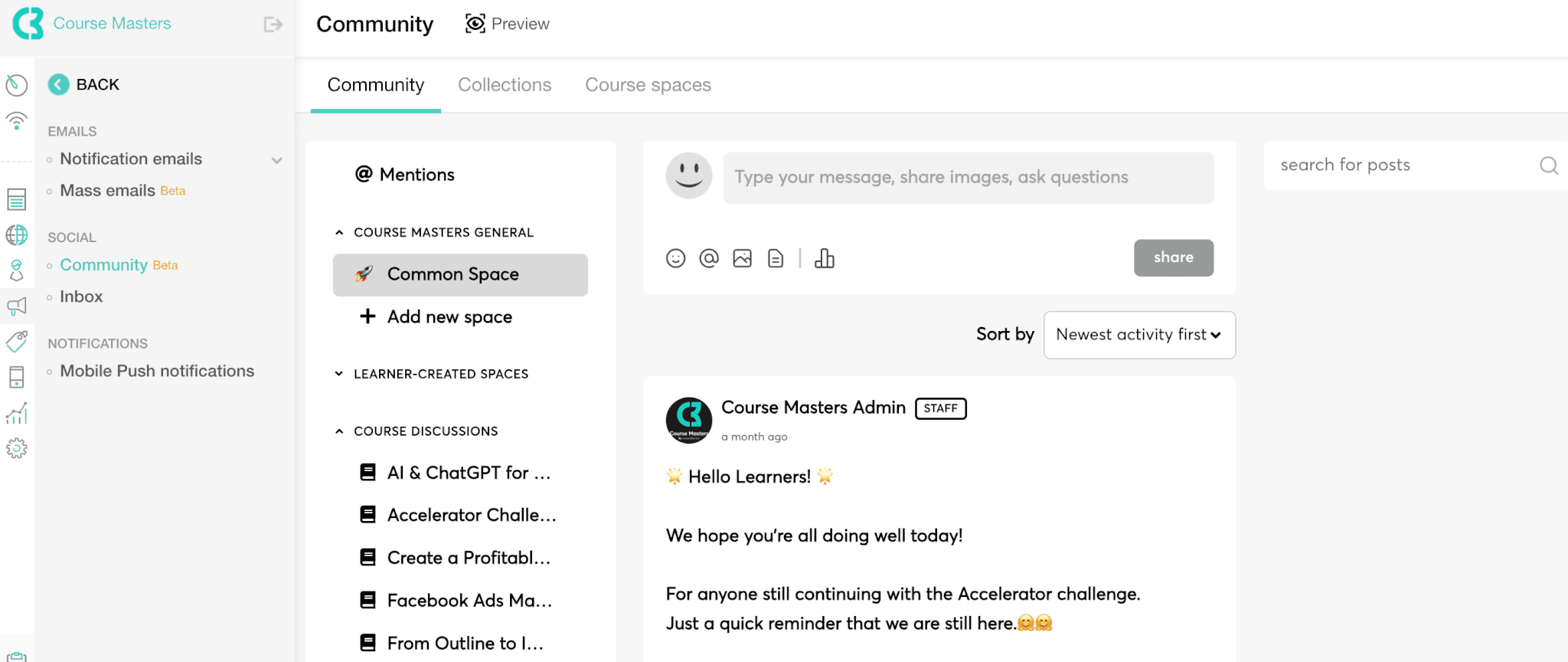This screenshot has height=662, width=1568.
Task: Attach an image with the picture icon
Action: click(742, 258)
